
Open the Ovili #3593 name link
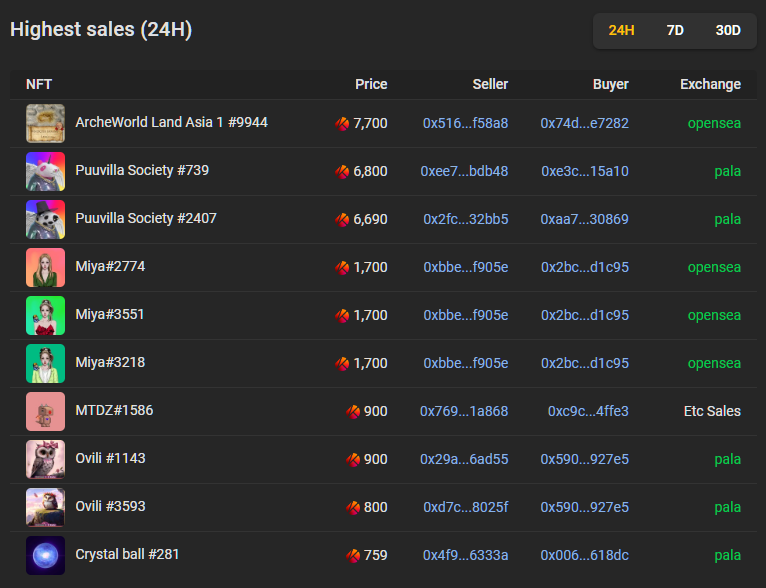[110, 506]
